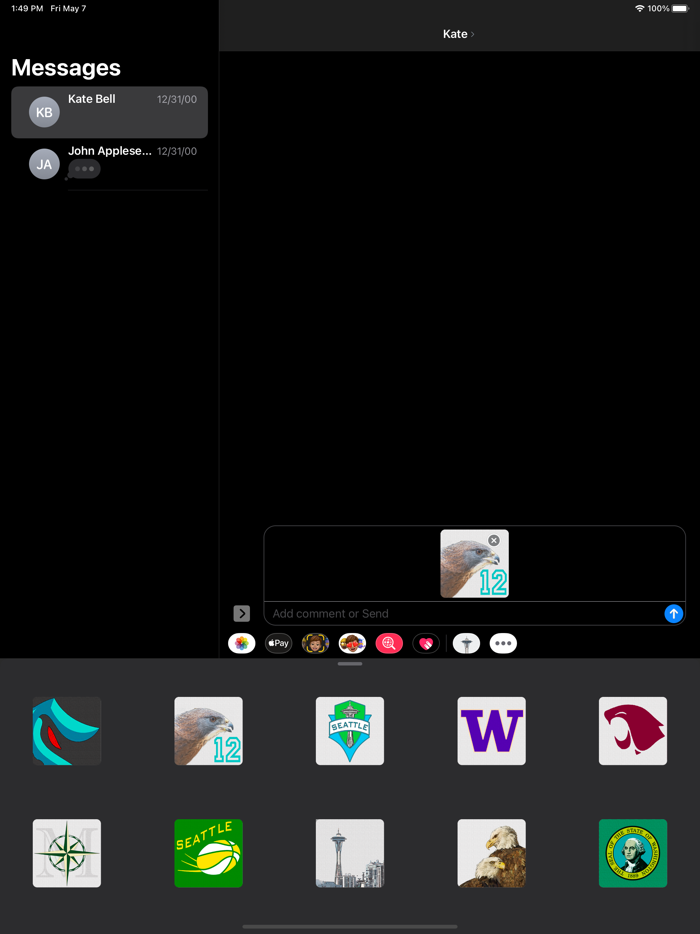Open the Memoji stickers app
The image size is (700, 934).
pos(352,643)
